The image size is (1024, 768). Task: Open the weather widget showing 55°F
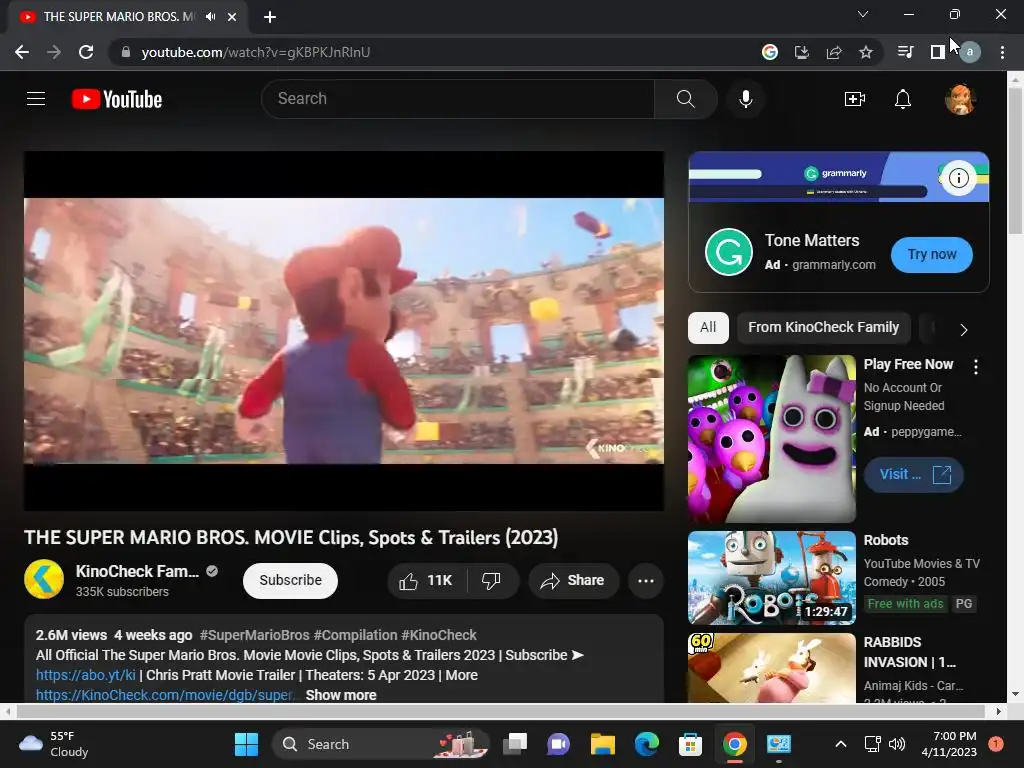pyautogui.click(x=54, y=744)
